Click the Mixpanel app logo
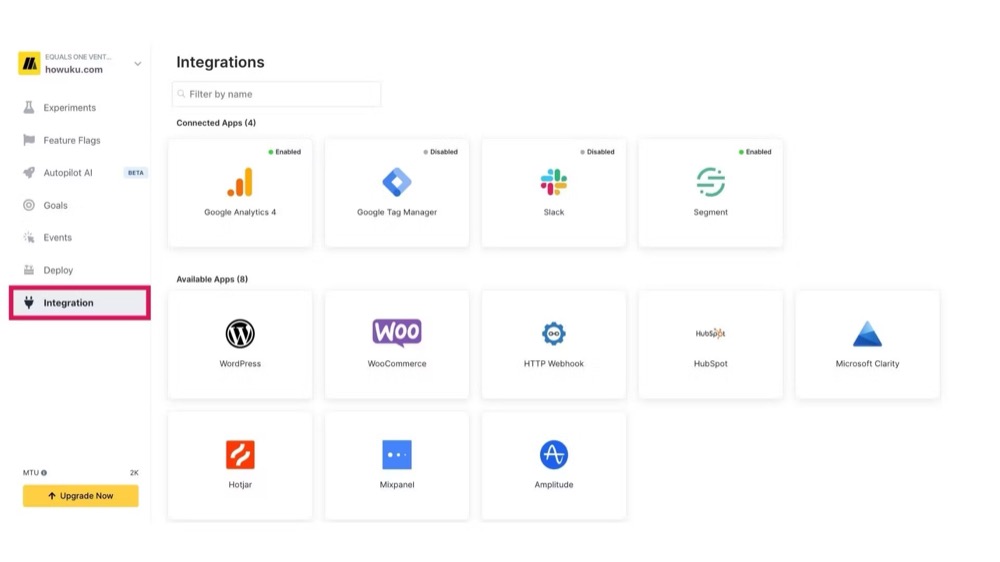Screen dimensions: 1000x562 point(397,454)
